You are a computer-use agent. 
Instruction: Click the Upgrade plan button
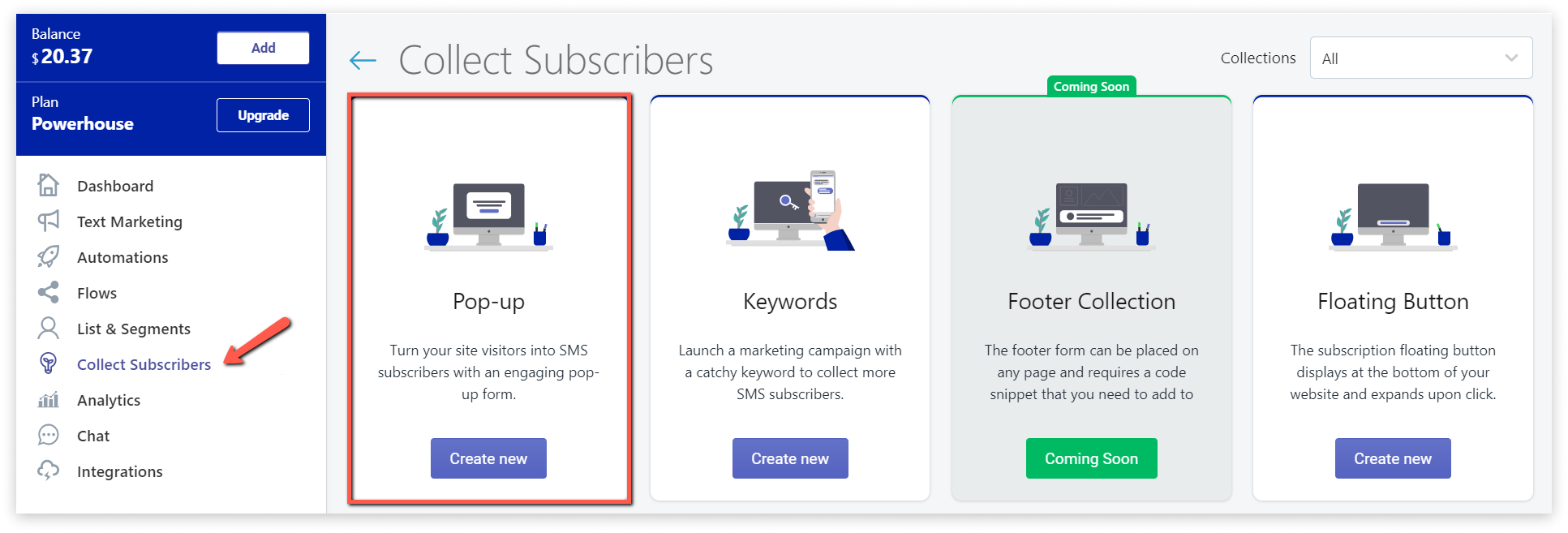(x=263, y=115)
